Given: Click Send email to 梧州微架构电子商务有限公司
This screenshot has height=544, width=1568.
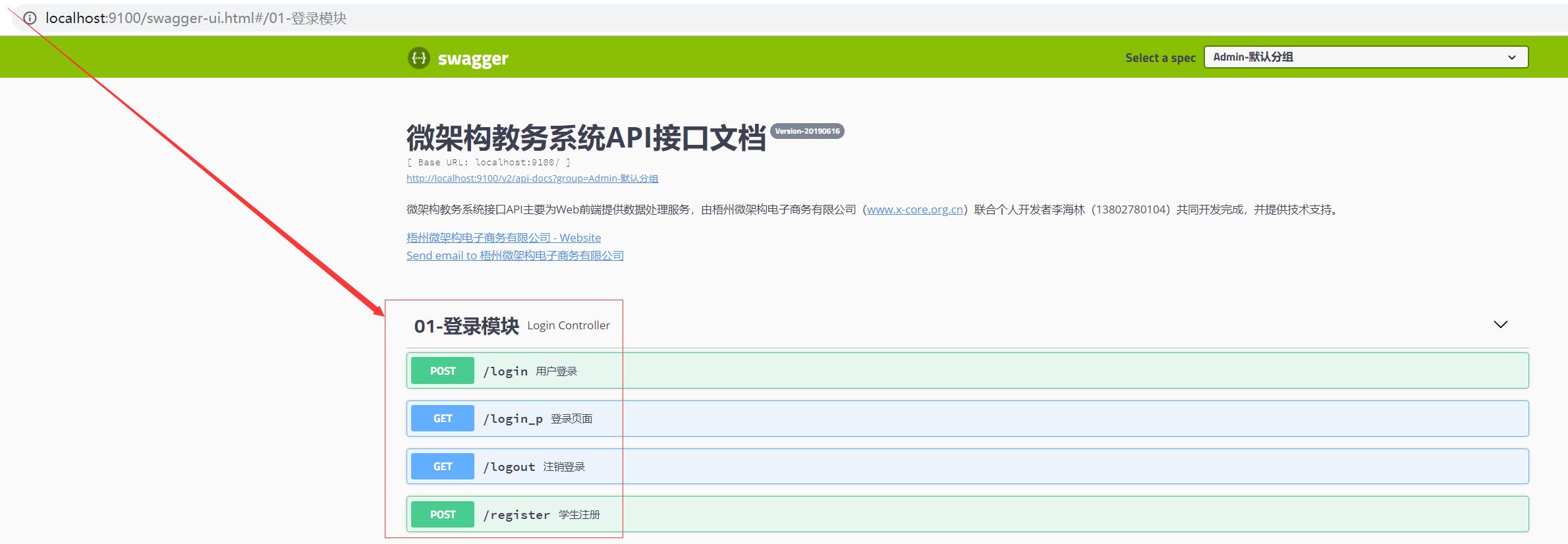Looking at the screenshot, I should coord(515,256).
